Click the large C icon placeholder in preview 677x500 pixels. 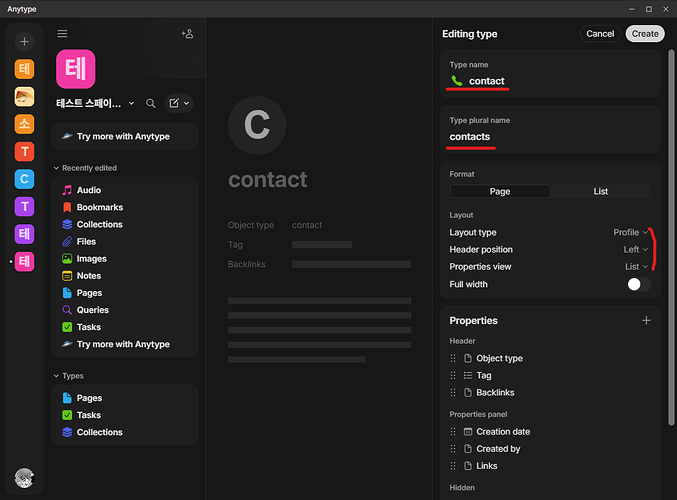257,125
